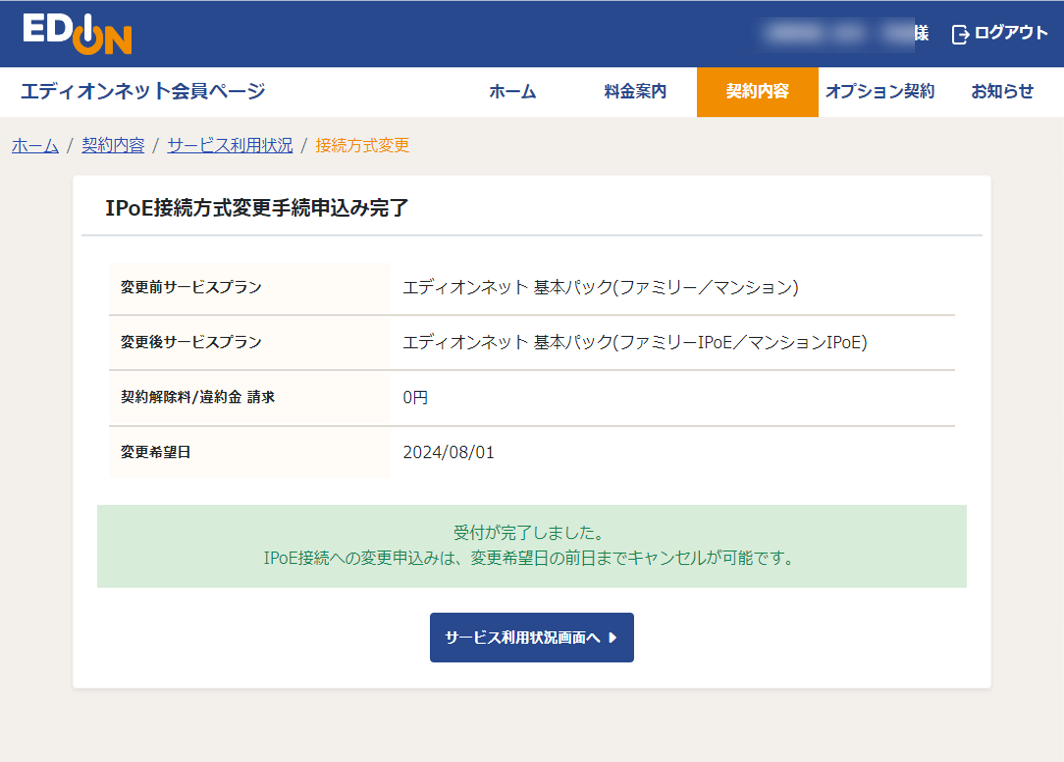Open the 料金案内 navigation item

coord(636,91)
